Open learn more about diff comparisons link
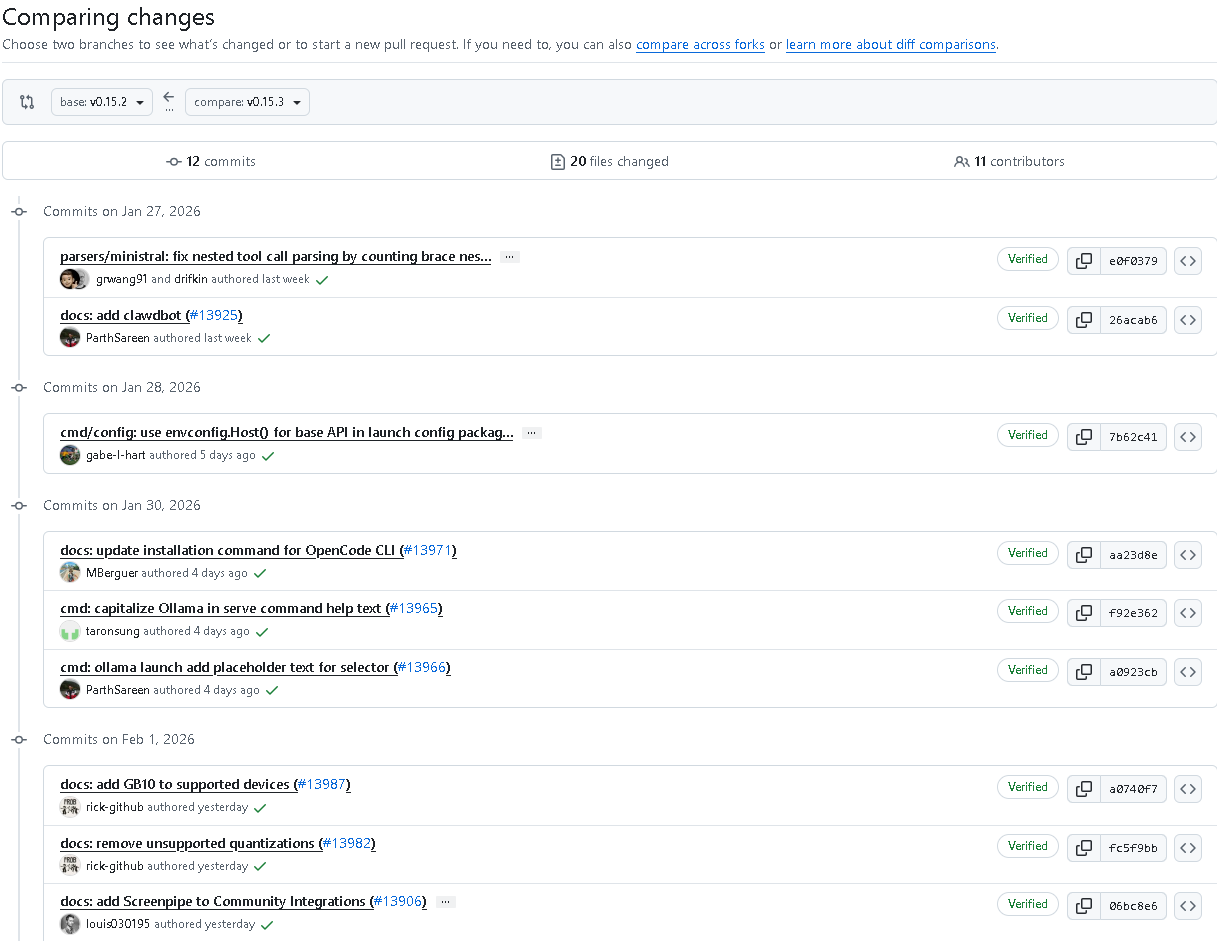Image resolution: width=1217 pixels, height=941 pixels. 891,45
